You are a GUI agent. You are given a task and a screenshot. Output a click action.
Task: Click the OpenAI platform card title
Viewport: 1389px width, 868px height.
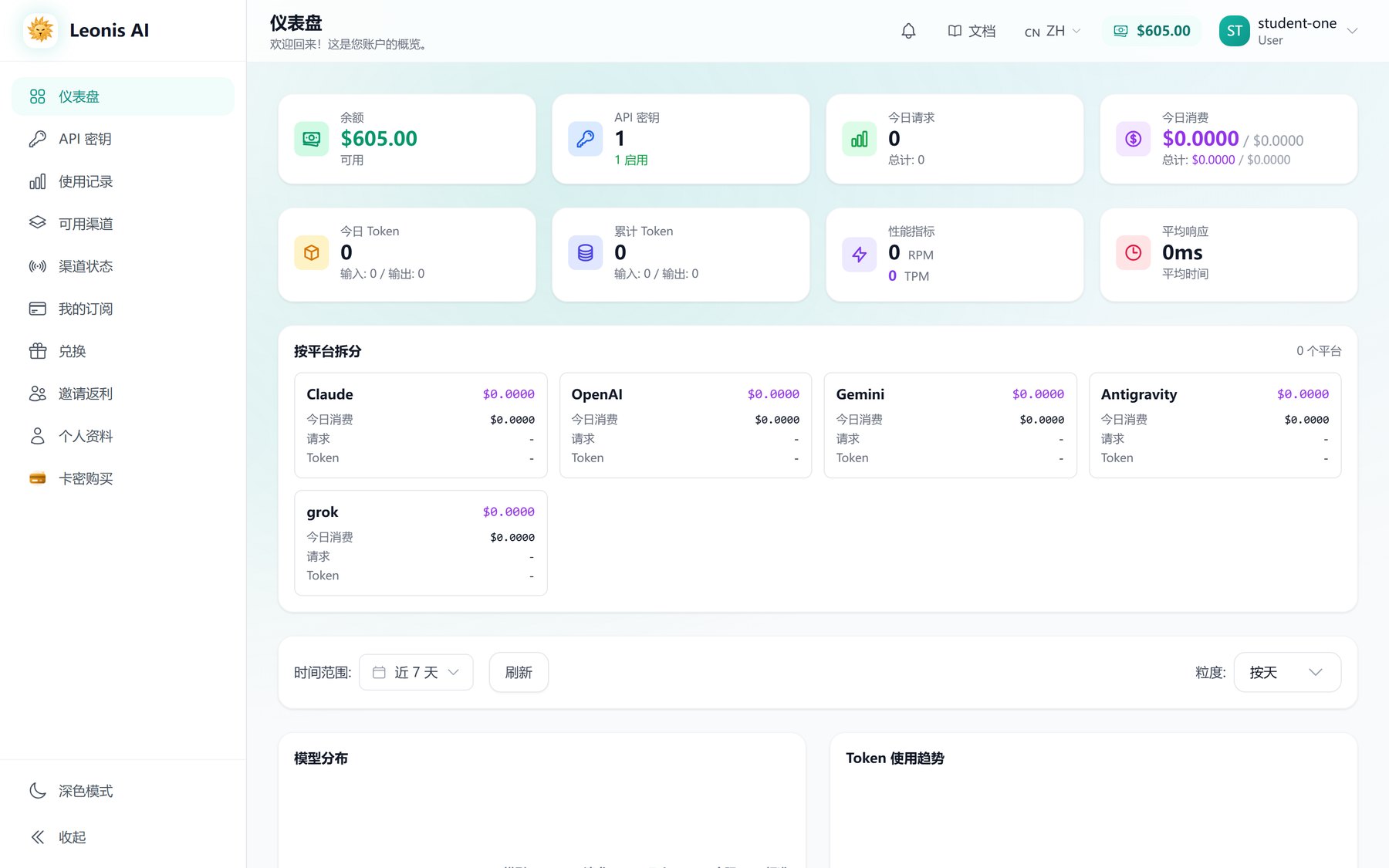tap(596, 394)
